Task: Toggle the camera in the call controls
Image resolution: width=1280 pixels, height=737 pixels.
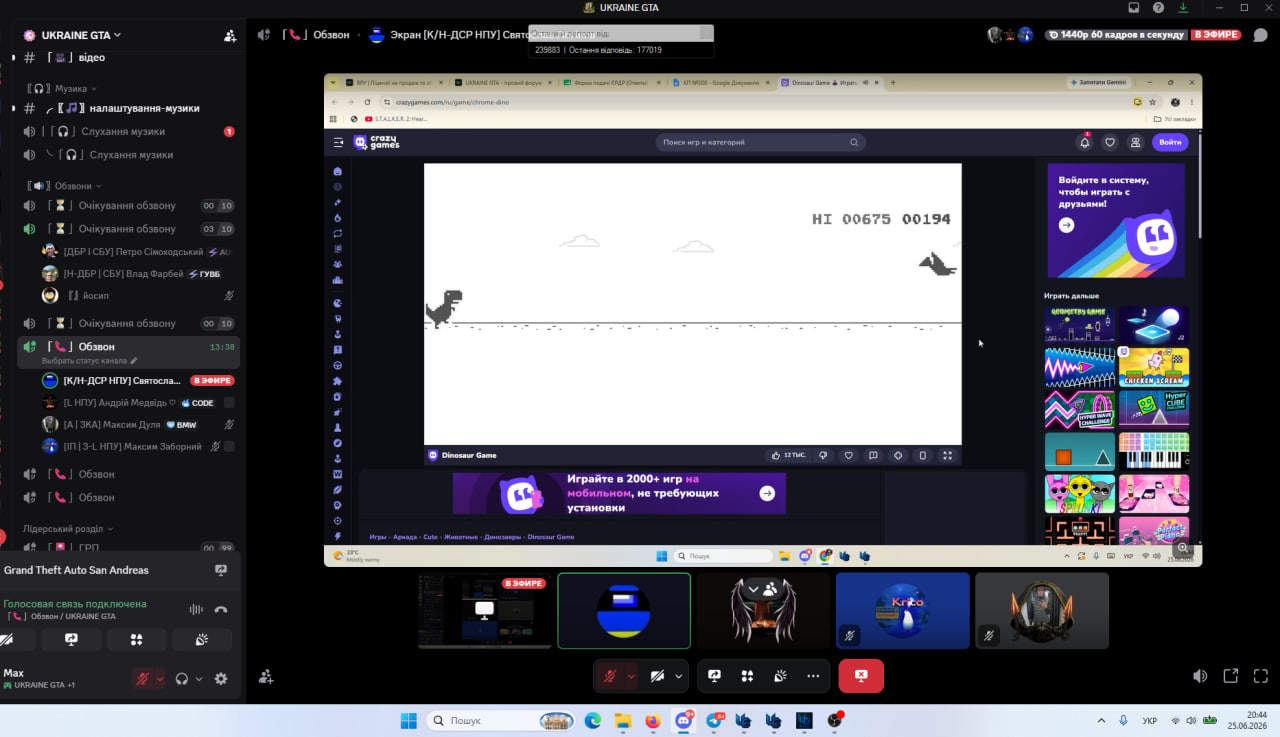Action: tap(657, 676)
